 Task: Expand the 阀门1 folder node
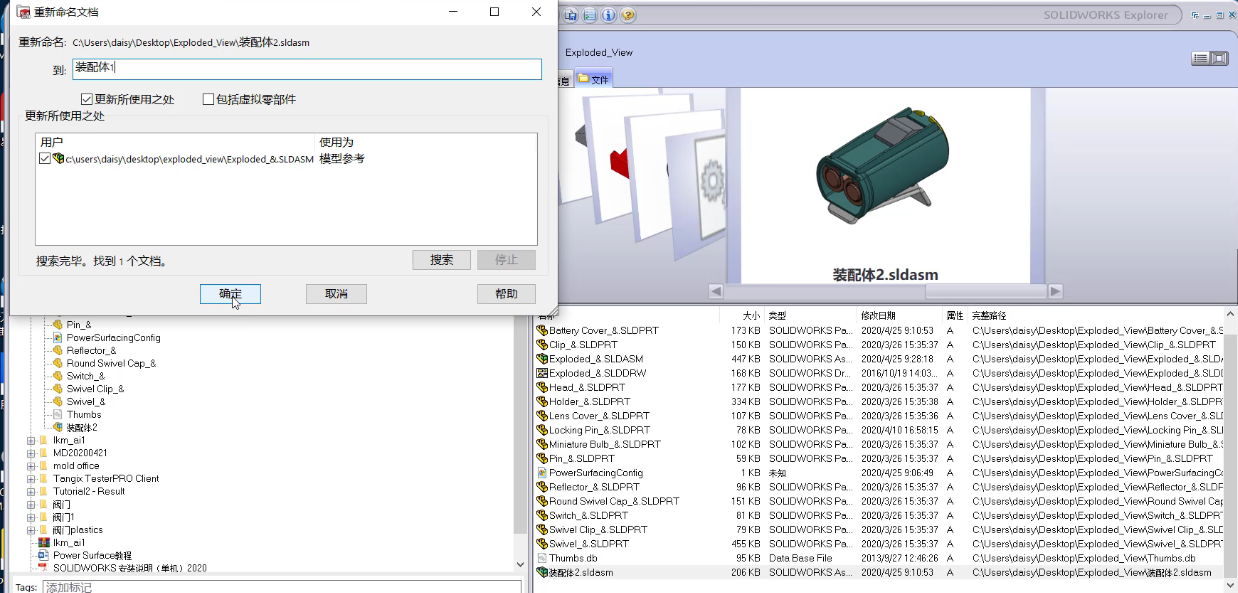pyautogui.click(x=31, y=517)
